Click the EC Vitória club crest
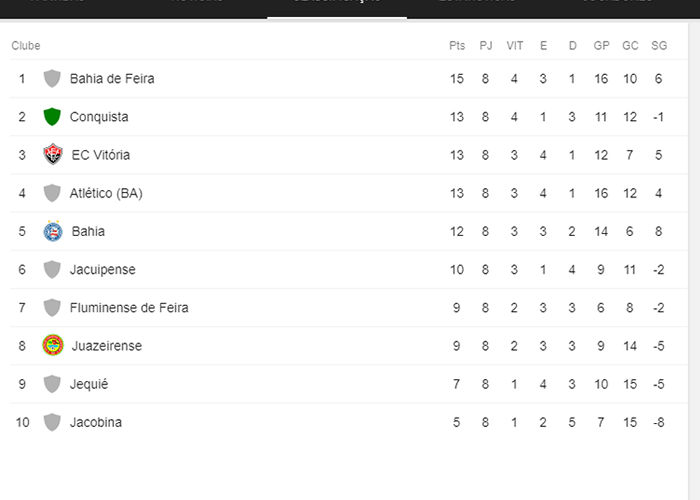The width and height of the screenshot is (700, 500). (x=53, y=155)
